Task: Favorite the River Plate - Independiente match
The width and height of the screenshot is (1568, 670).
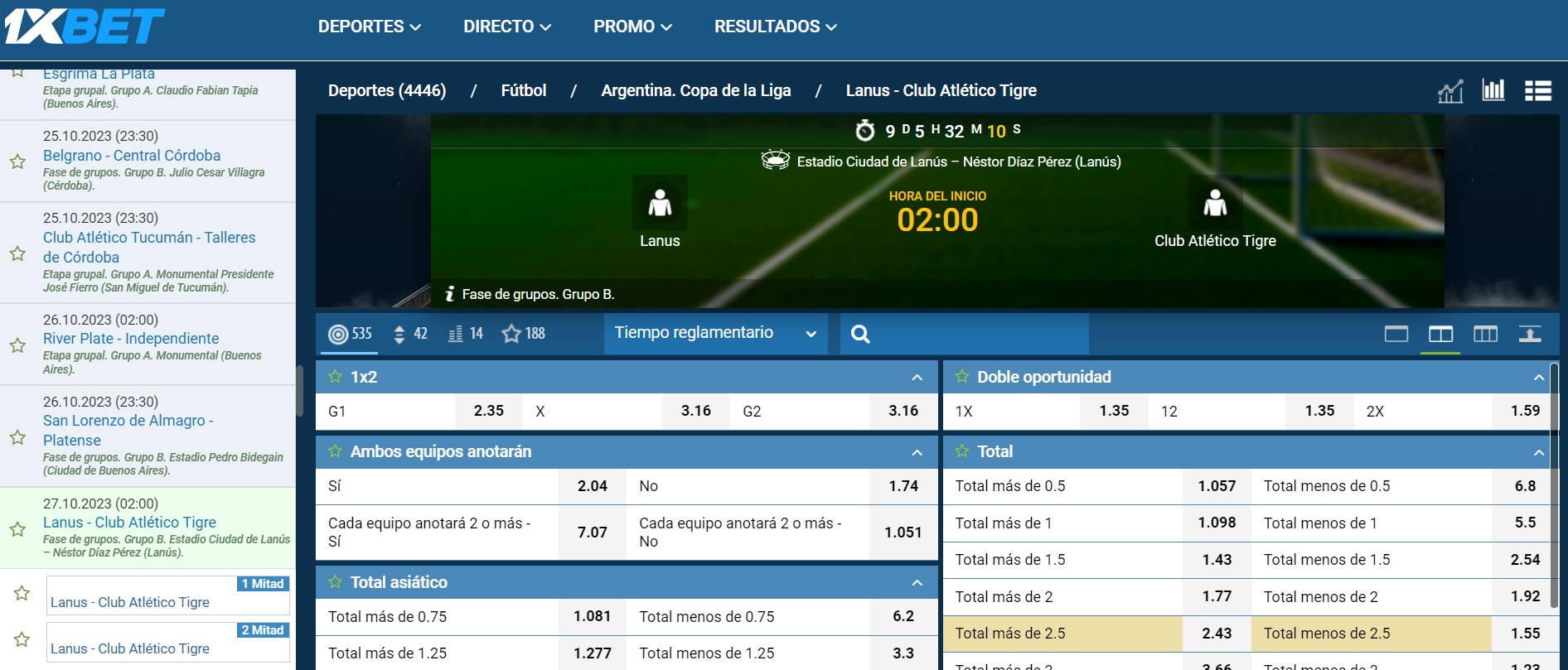Action: [17, 345]
